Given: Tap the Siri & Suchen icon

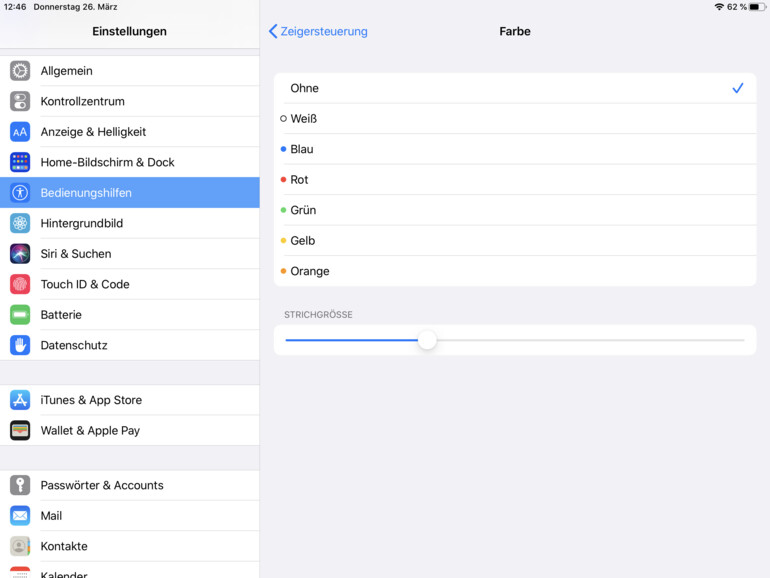Looking at the screenshot, I should [x=20, y=254].
